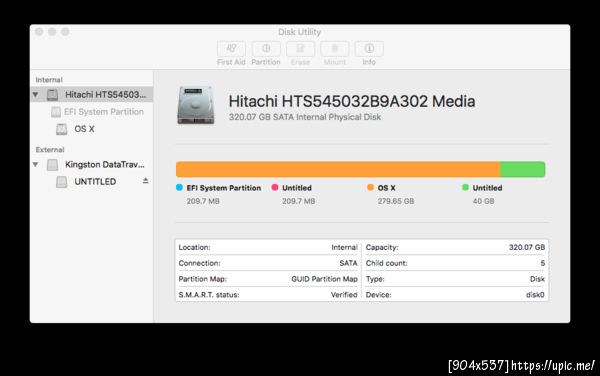Show disk Info from the toolbar

coord(369,49)
